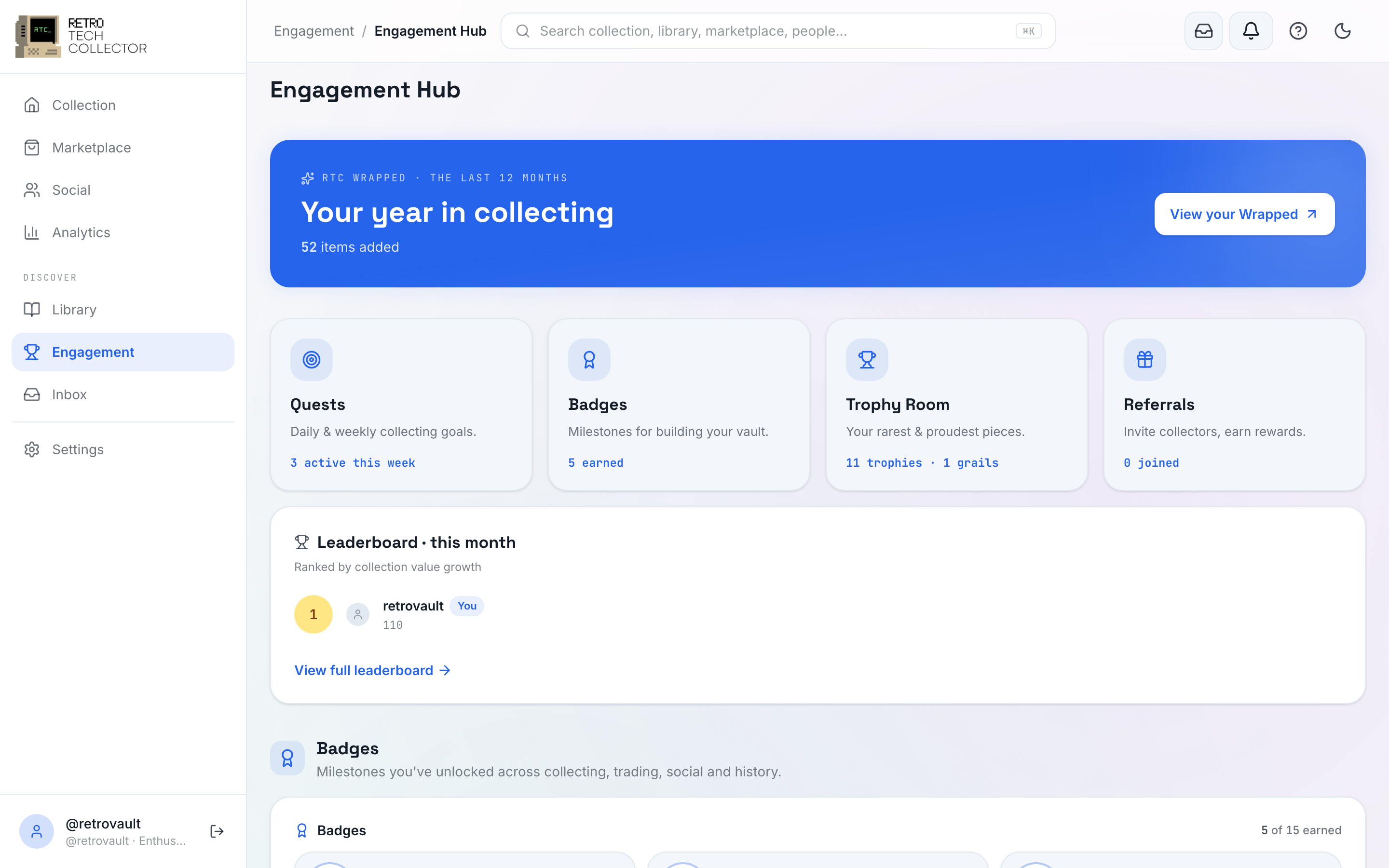Click the Marketplace bag icon

tap(31, 148)
